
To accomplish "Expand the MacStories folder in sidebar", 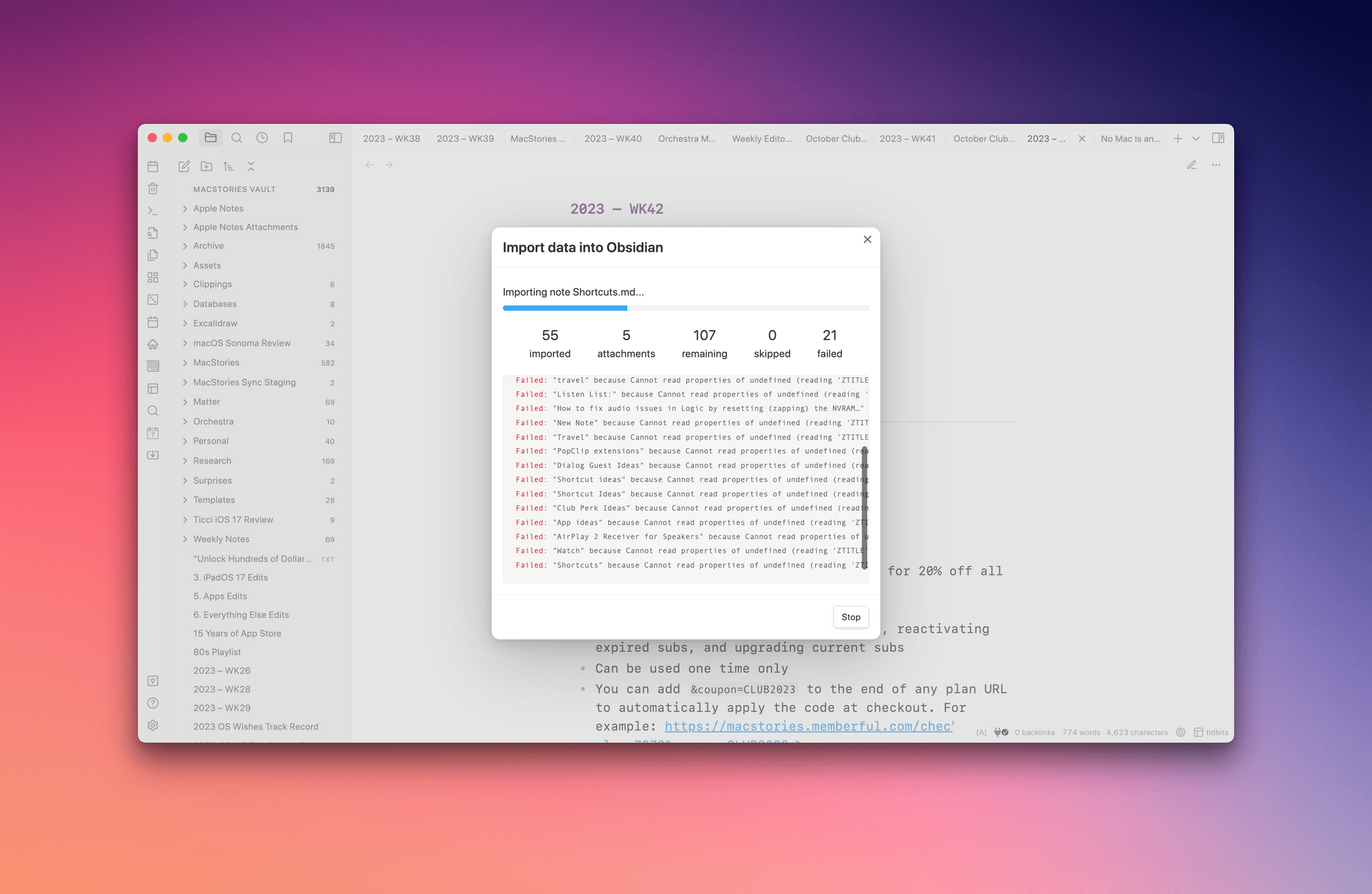I will (x=186, y=362).
